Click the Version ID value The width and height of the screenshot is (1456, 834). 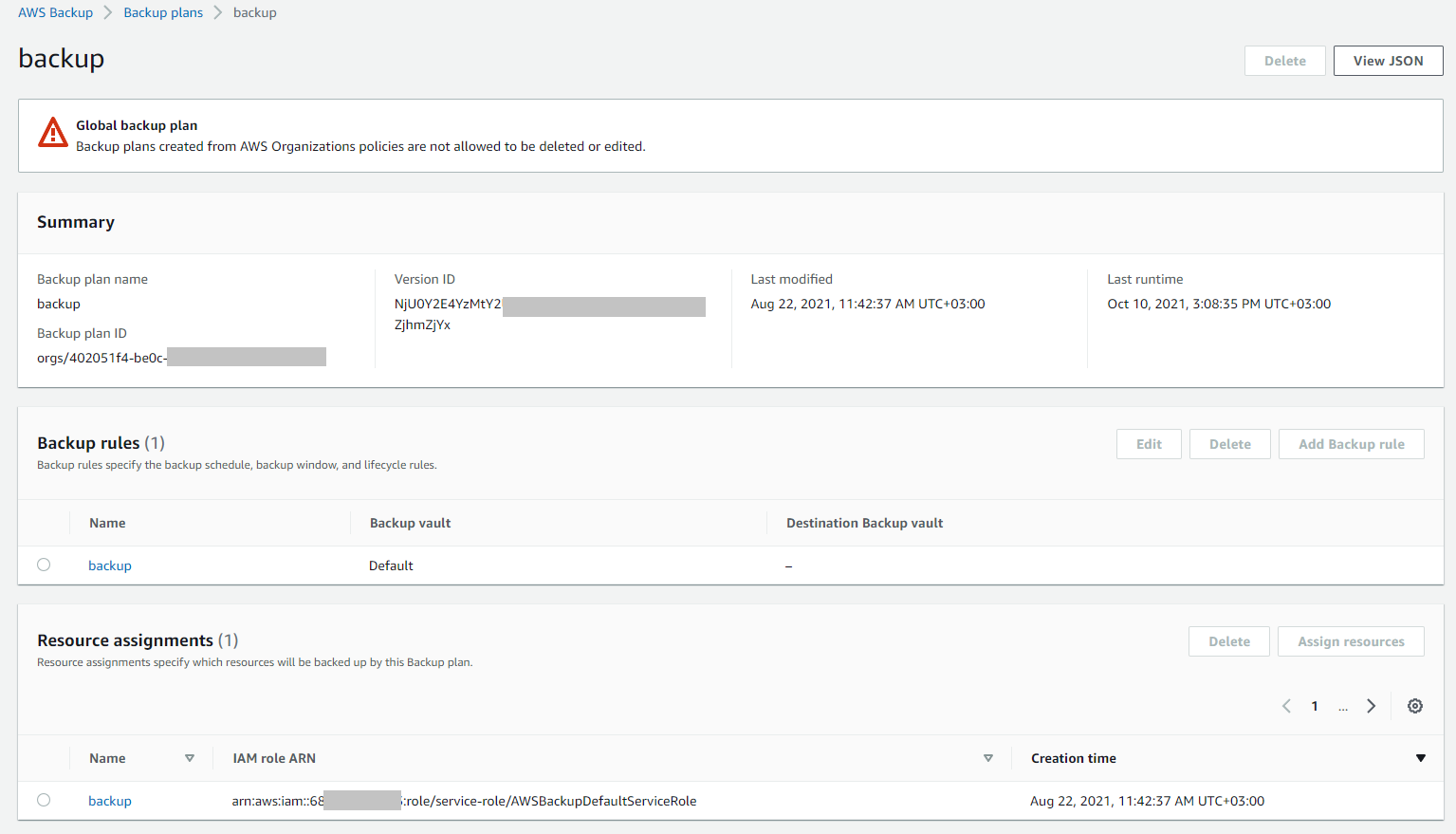[550, 314]
